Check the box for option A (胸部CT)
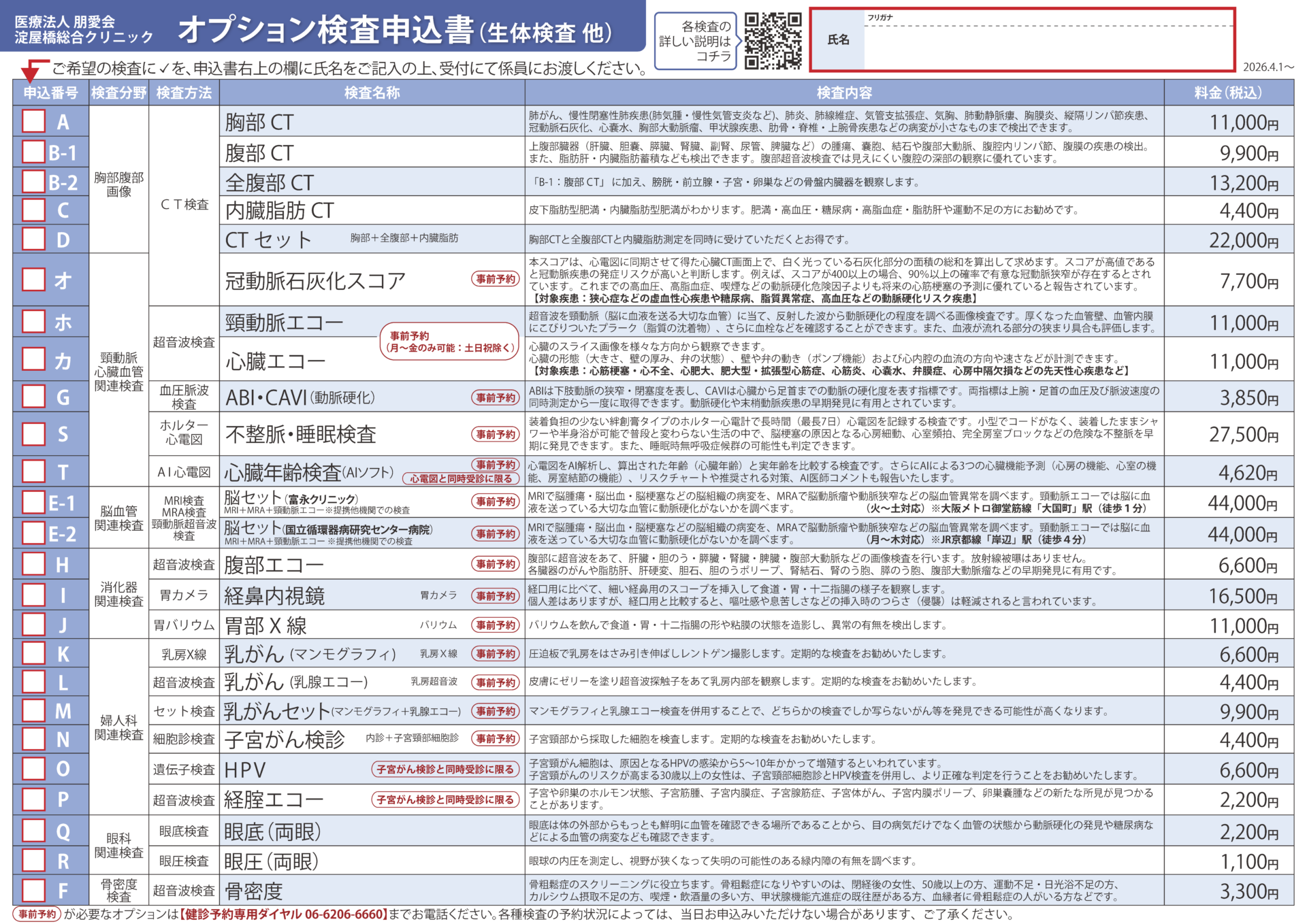The height and width of the screenshot is (924, 1307). [x=34, y=121]
